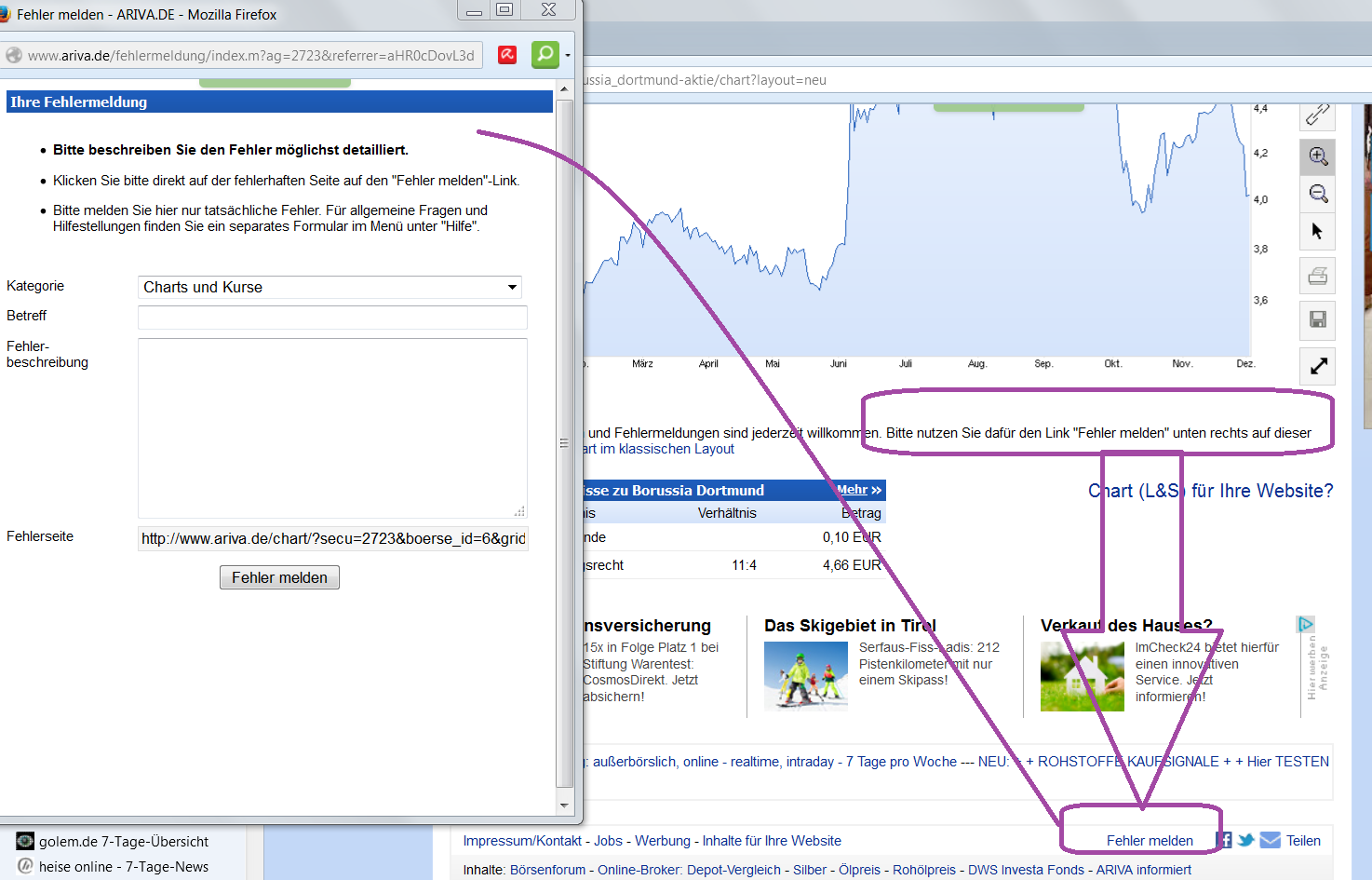The width and height of the screenshot is (1372, 880).
Task: Select the zoom-in magnifier chart tool
Action: [1318, 156]
